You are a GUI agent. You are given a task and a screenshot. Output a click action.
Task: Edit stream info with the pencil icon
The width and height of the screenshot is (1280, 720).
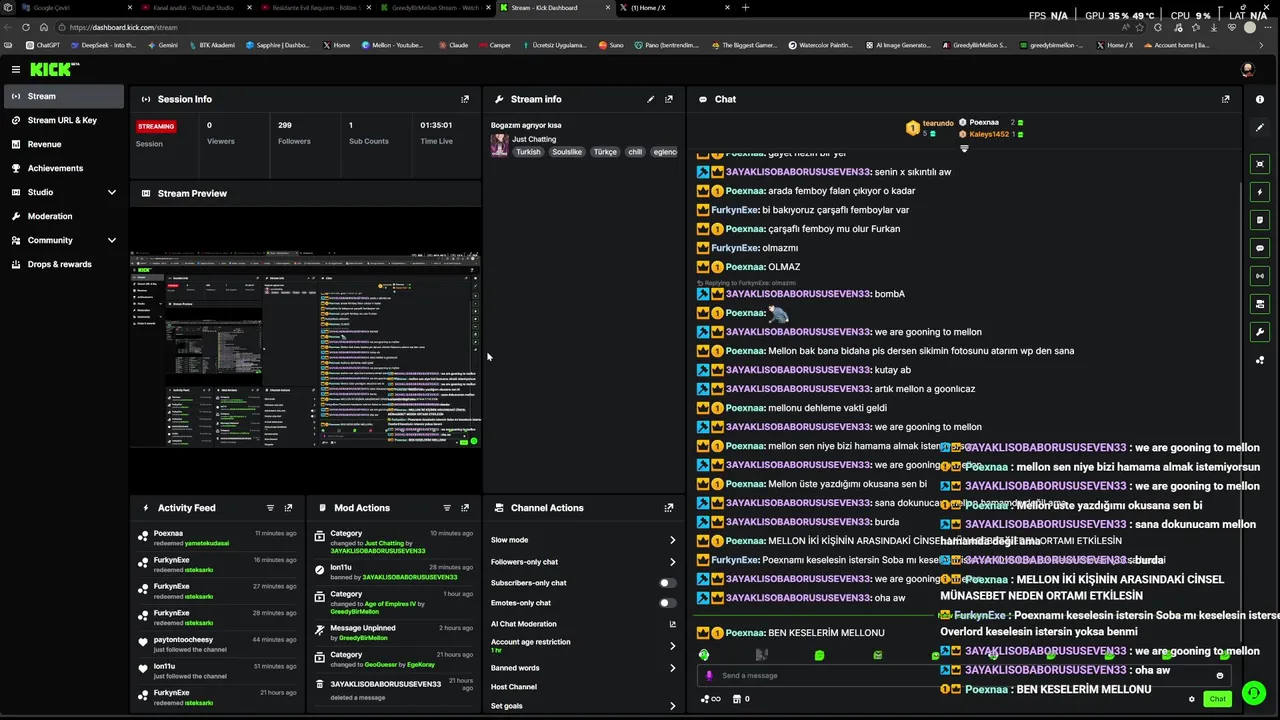click(651, 99)
